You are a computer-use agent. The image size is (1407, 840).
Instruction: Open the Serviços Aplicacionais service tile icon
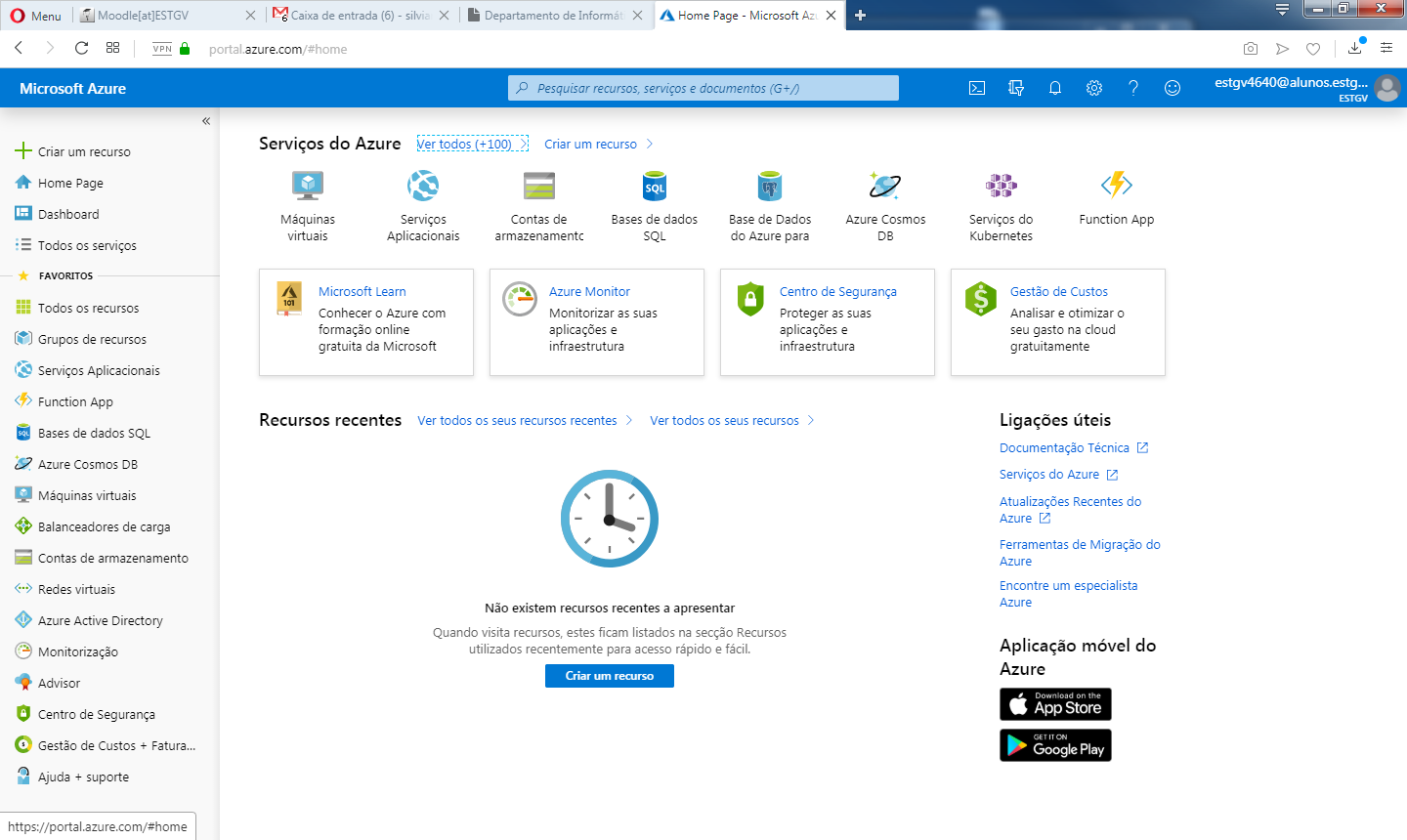click(423, 185)
